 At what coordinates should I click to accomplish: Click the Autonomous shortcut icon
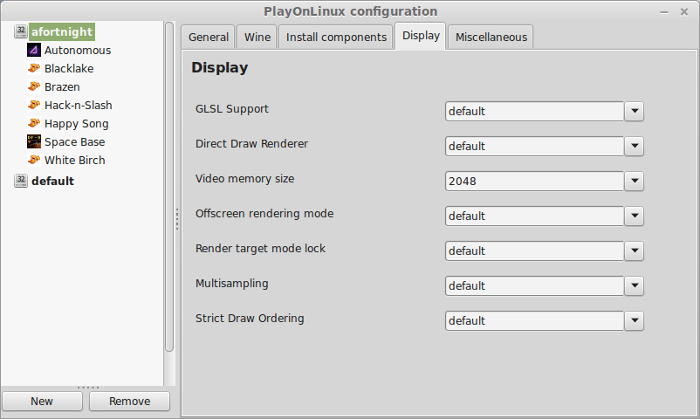coord(34,50)
